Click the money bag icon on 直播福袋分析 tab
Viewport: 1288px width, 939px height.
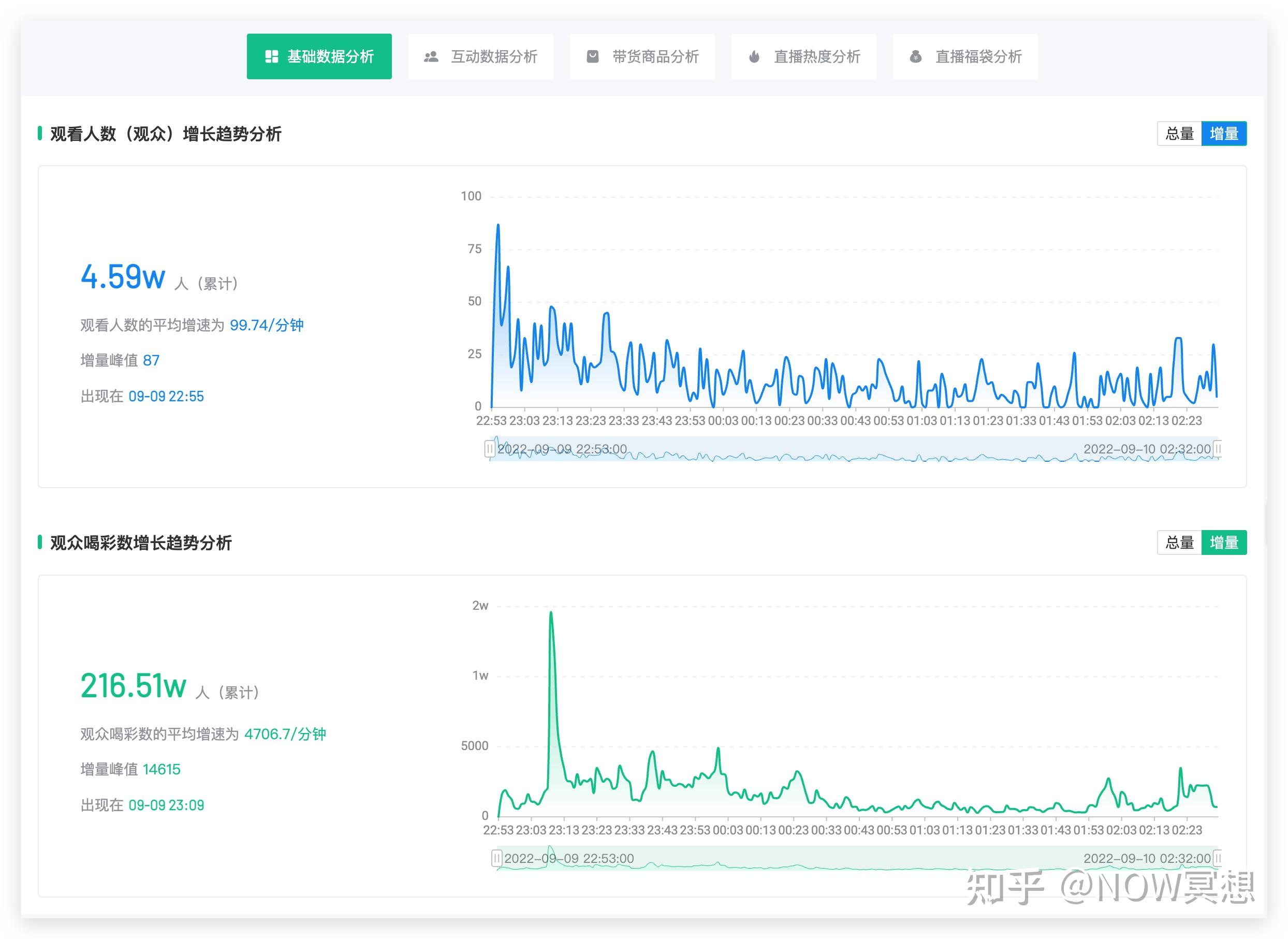pyautogui.click(x=916, y=56)
